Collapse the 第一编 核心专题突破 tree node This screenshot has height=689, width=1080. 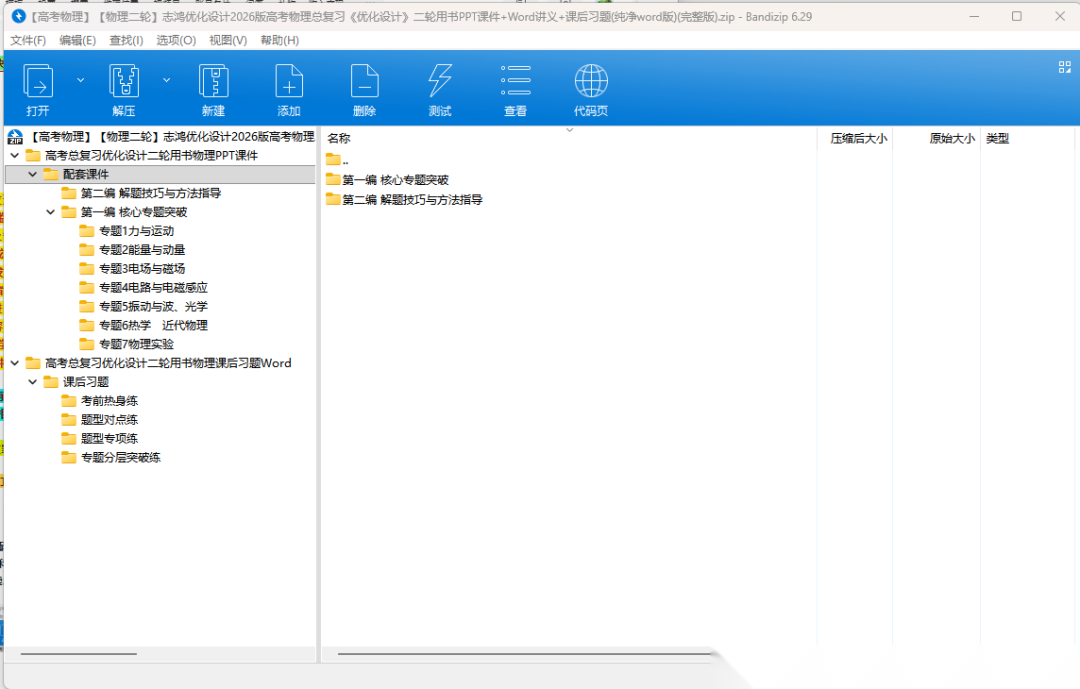click(x=51, y=212)
